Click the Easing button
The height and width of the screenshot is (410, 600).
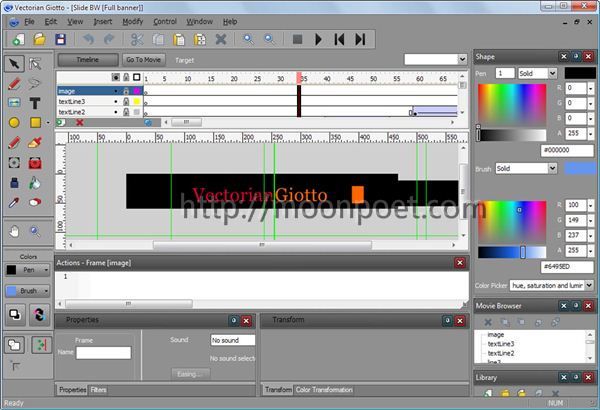191,374
